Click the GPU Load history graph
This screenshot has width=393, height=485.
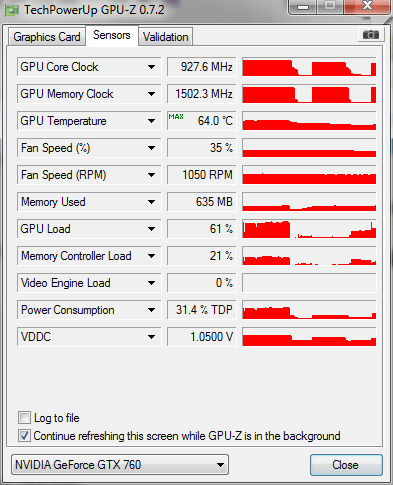tap(309, 229)
